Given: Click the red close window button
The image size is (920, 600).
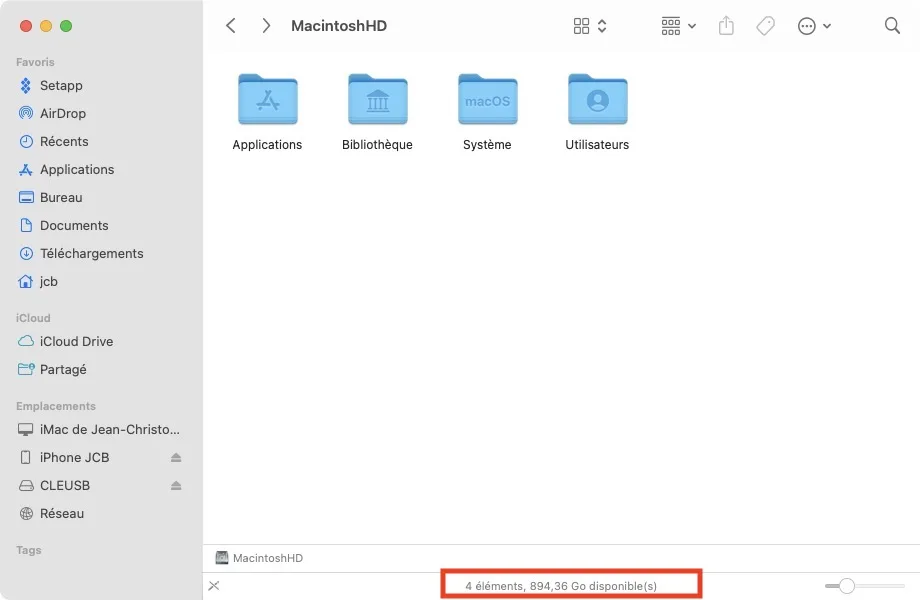Looking at the screenshot, I should click(26, 26).
